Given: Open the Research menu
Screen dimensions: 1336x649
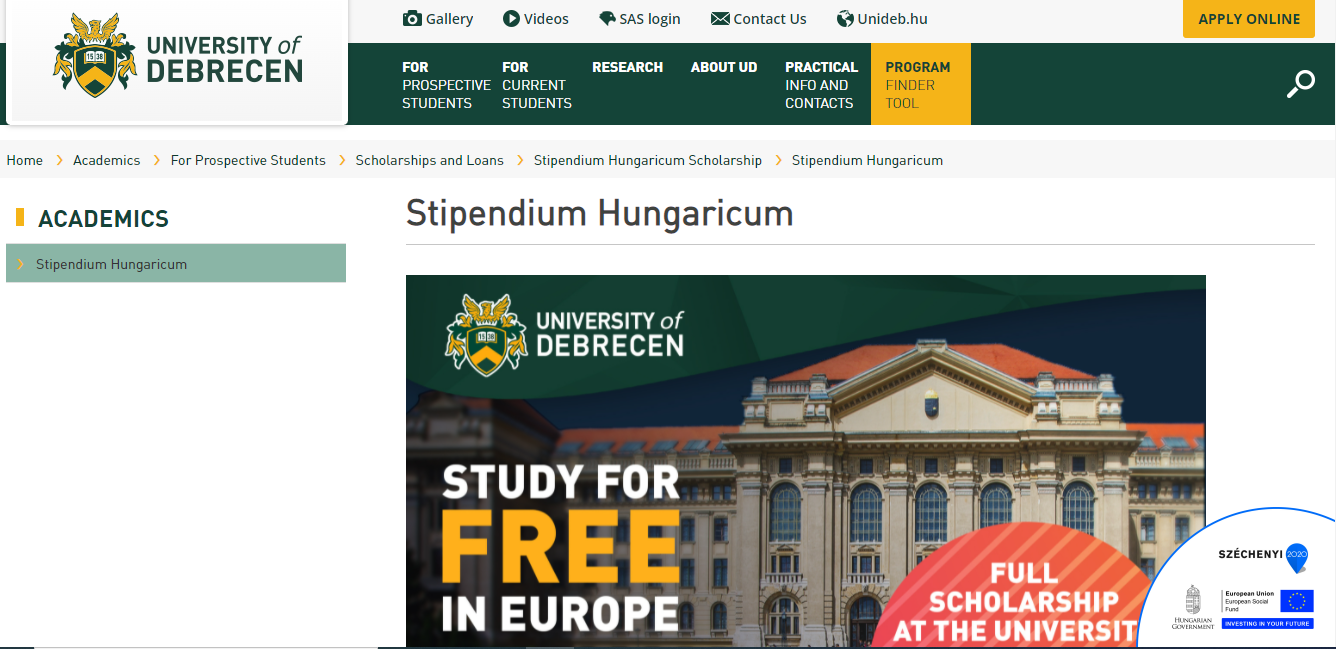Looking at the screenshot, I should point(627,67).
